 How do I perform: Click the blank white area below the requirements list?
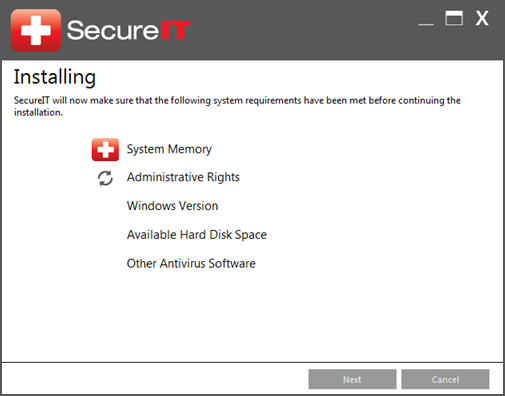[252, 317]
